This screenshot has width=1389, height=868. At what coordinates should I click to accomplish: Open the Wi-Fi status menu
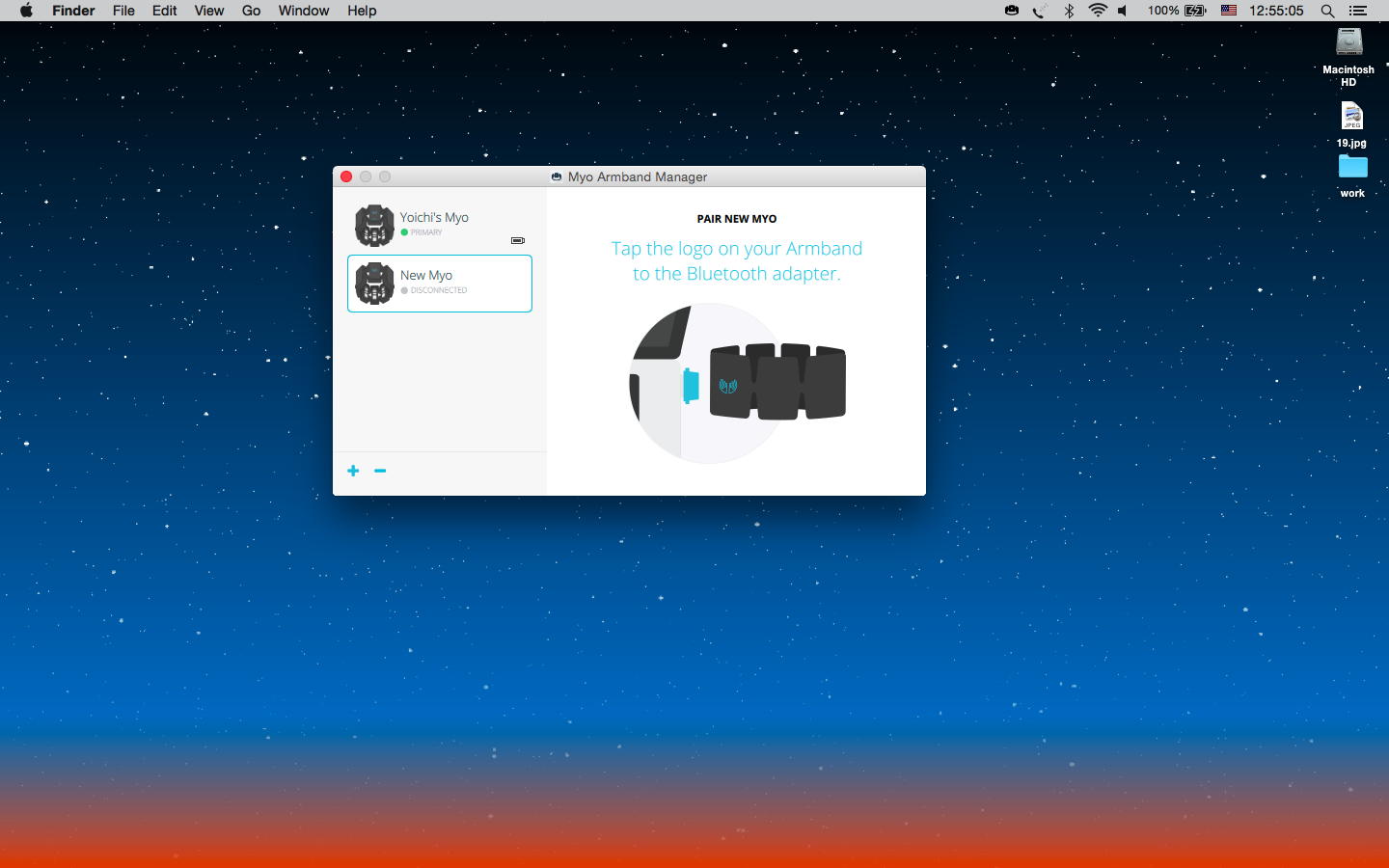click(x=1097, y=11)
